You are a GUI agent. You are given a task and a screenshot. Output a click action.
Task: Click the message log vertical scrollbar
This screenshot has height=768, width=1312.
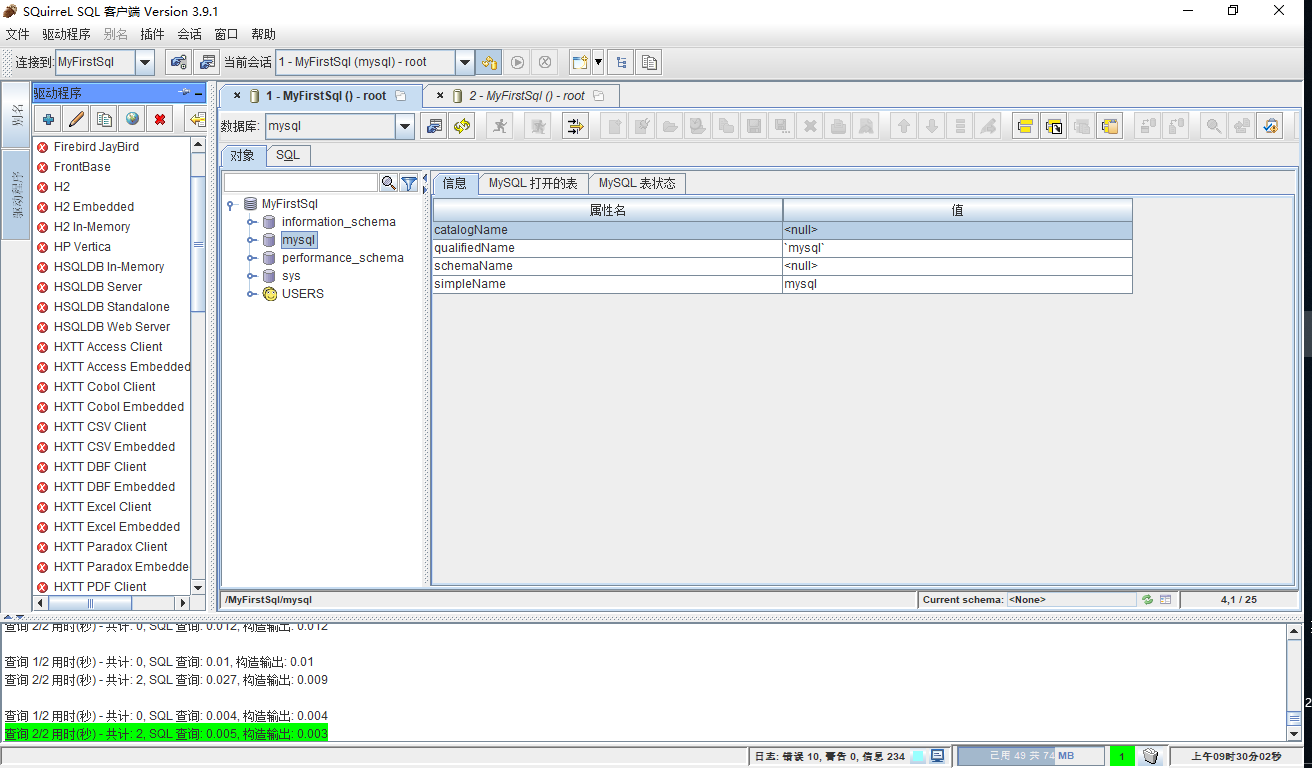1294,682
